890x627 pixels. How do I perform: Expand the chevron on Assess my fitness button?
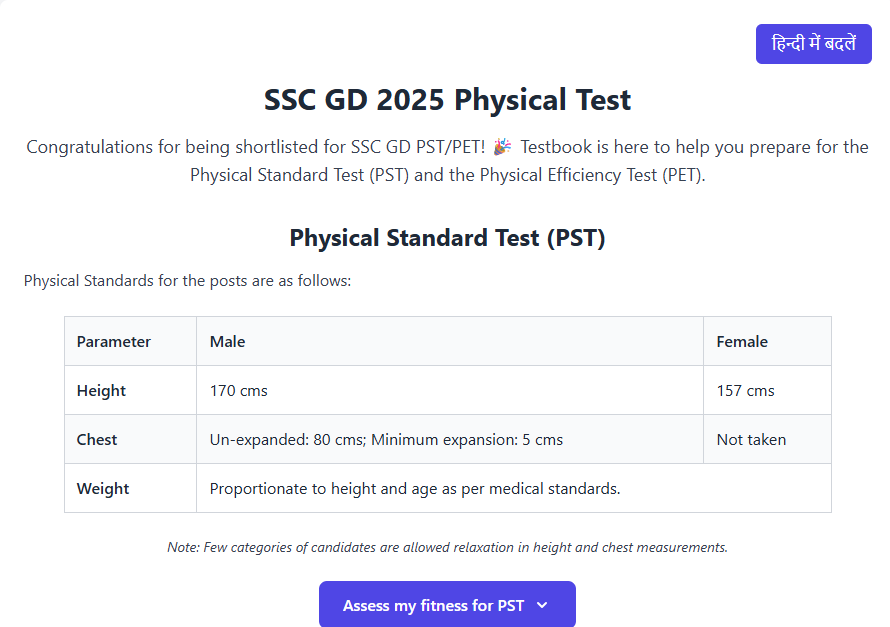pyautogui.click(x=542, y=605)
